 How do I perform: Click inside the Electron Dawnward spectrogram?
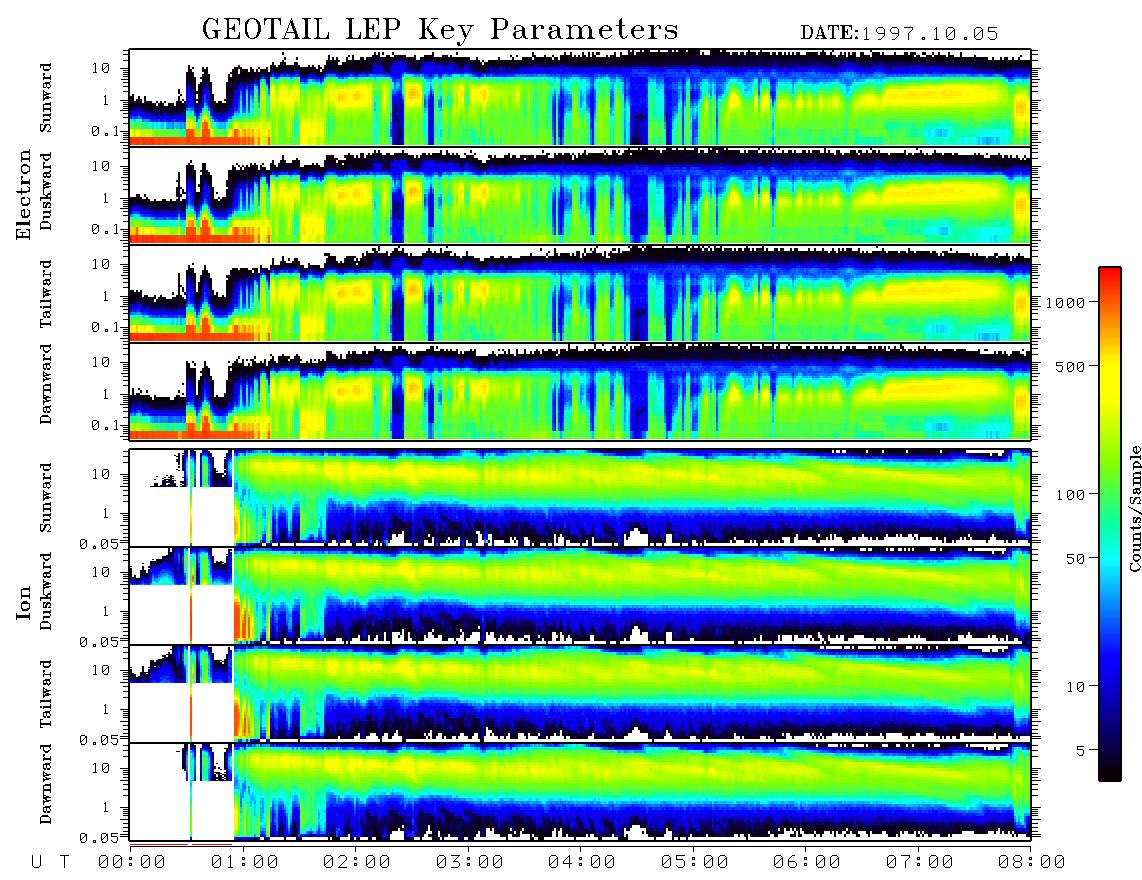tap(580, 392)
